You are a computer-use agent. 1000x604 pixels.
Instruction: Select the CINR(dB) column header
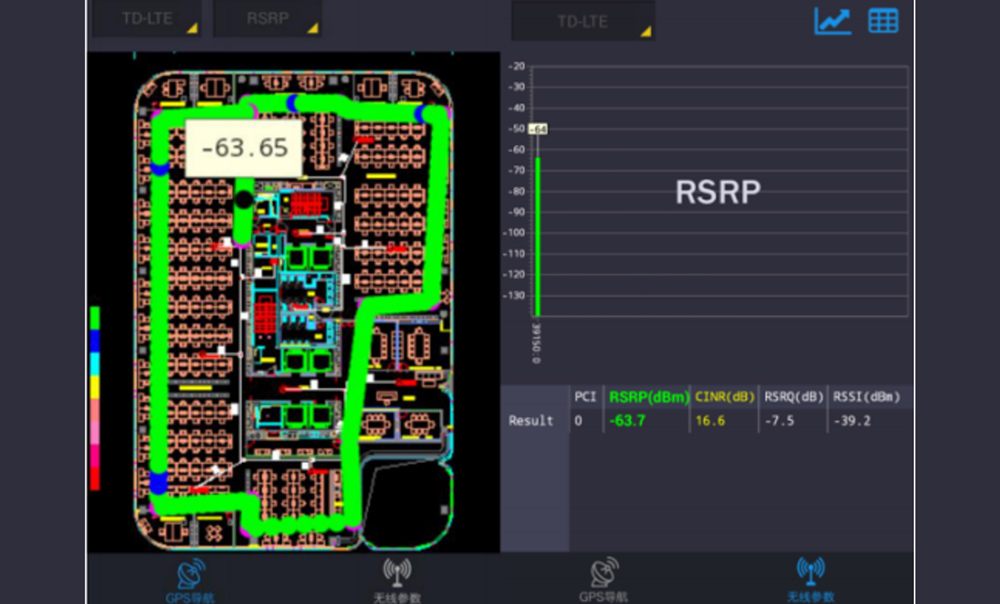[724, 397]
